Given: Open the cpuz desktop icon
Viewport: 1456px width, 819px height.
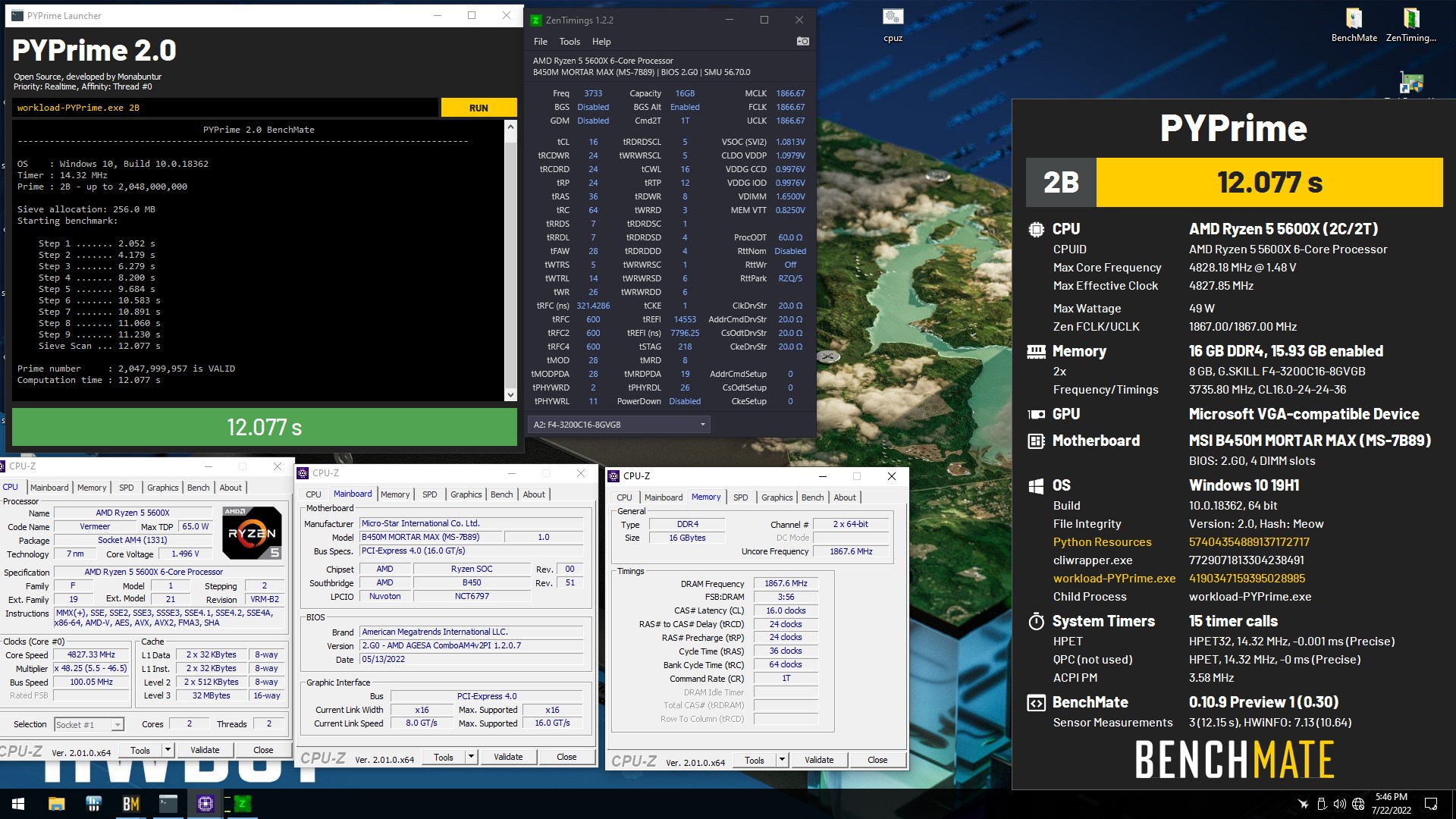Looking at the screenshot, I should [x=893, y=25].
